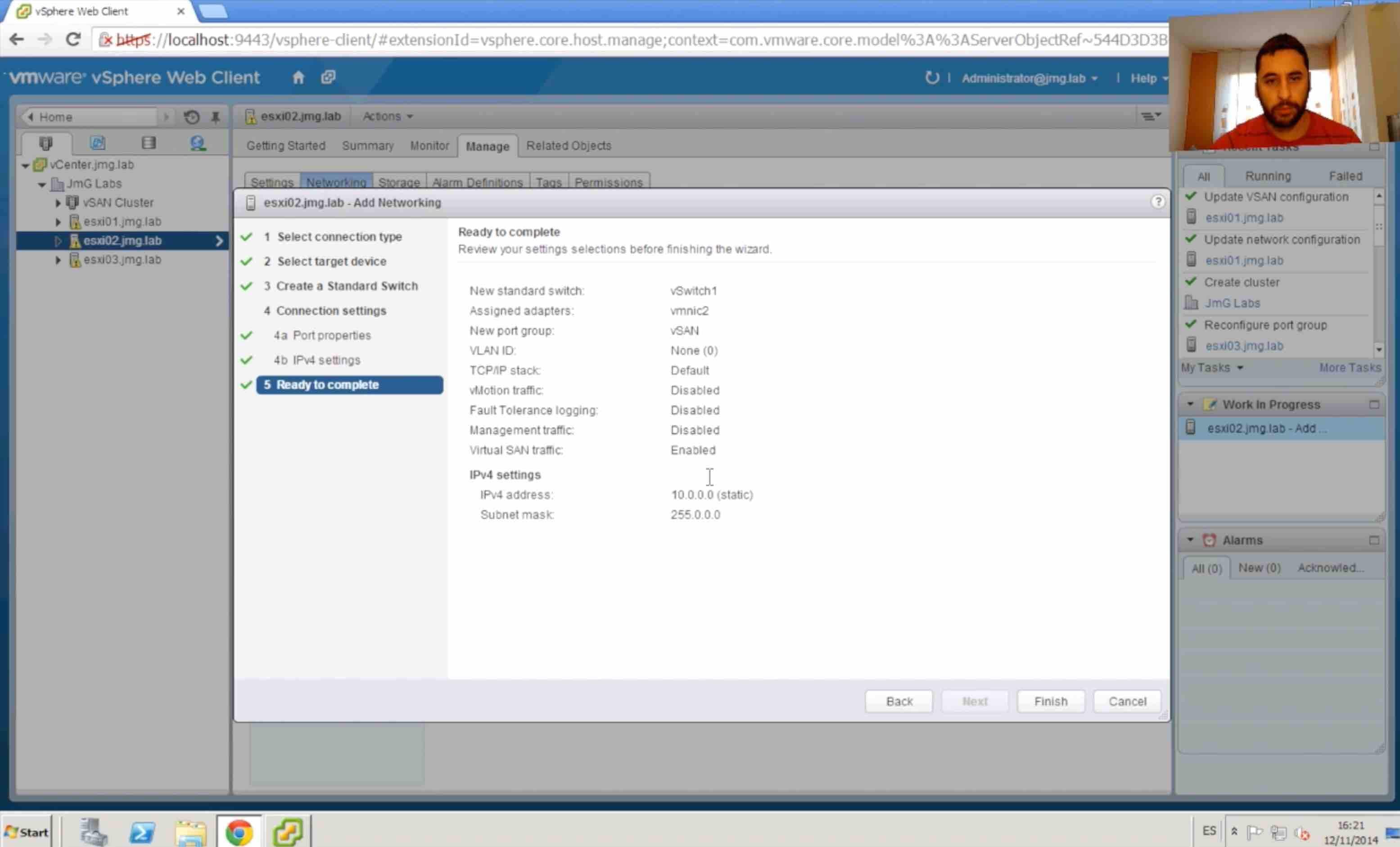
Task: Open new window icon next to Home
Action: [x=329, y=77]
